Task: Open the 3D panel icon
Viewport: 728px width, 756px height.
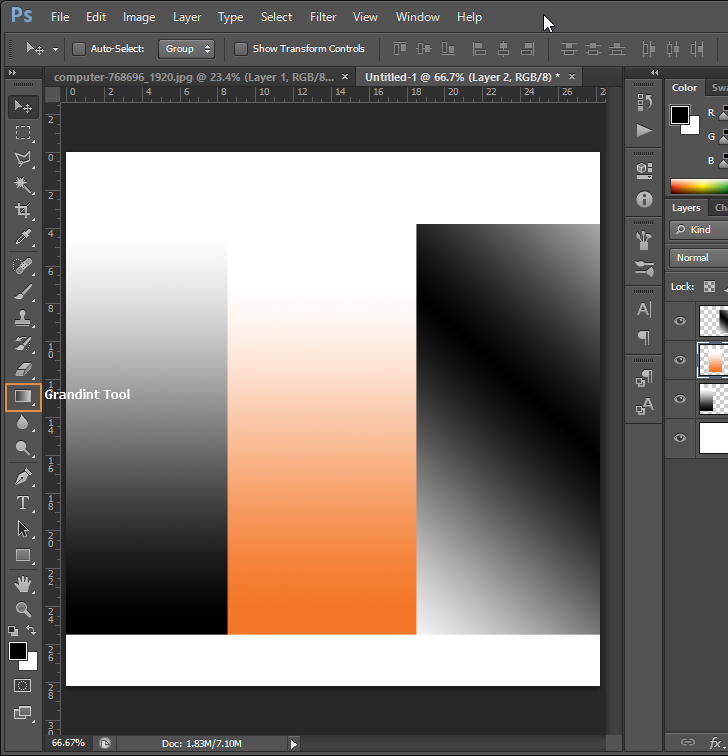Action: coord(645,171)
